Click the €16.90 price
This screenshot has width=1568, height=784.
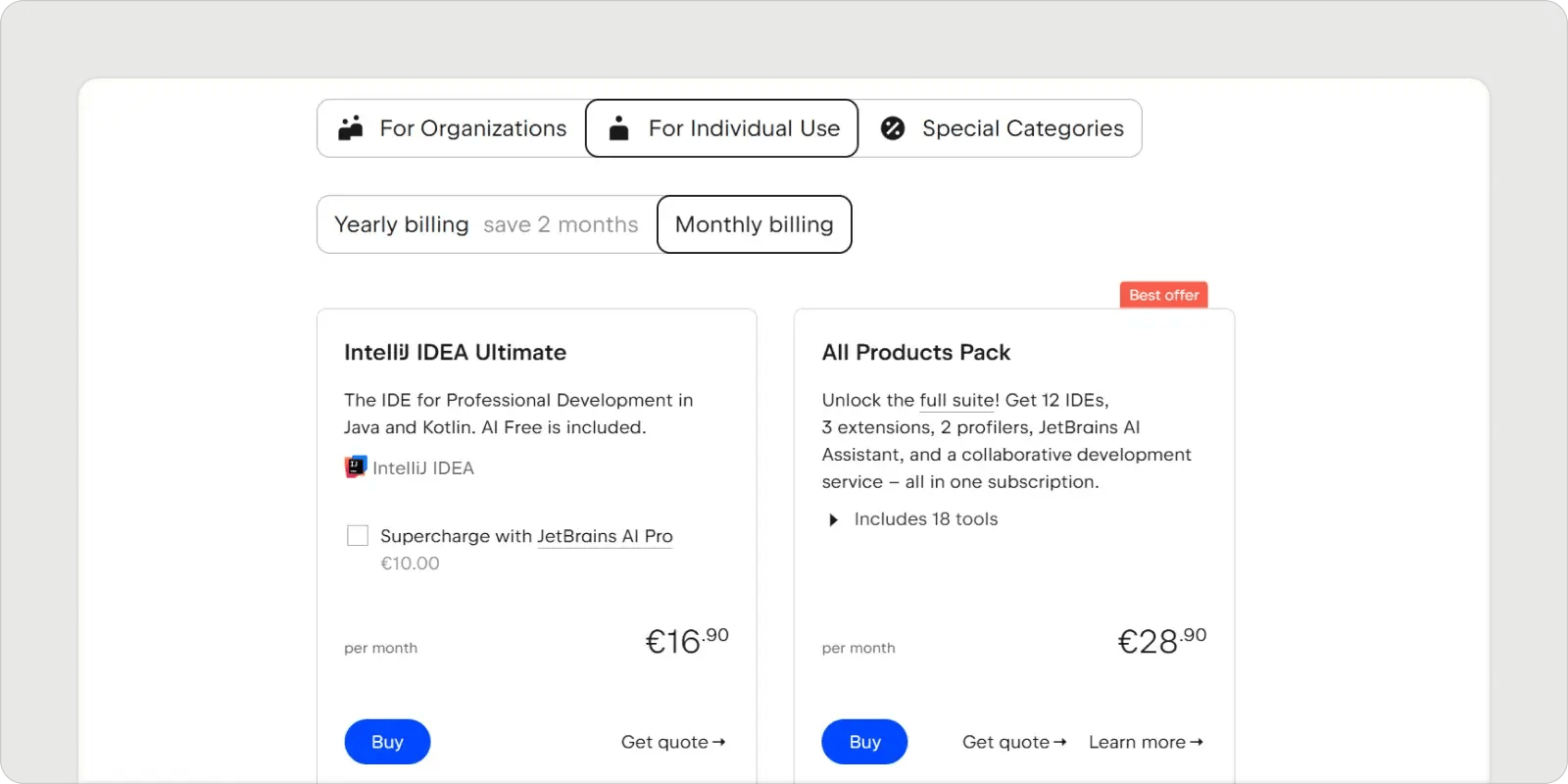687,641
